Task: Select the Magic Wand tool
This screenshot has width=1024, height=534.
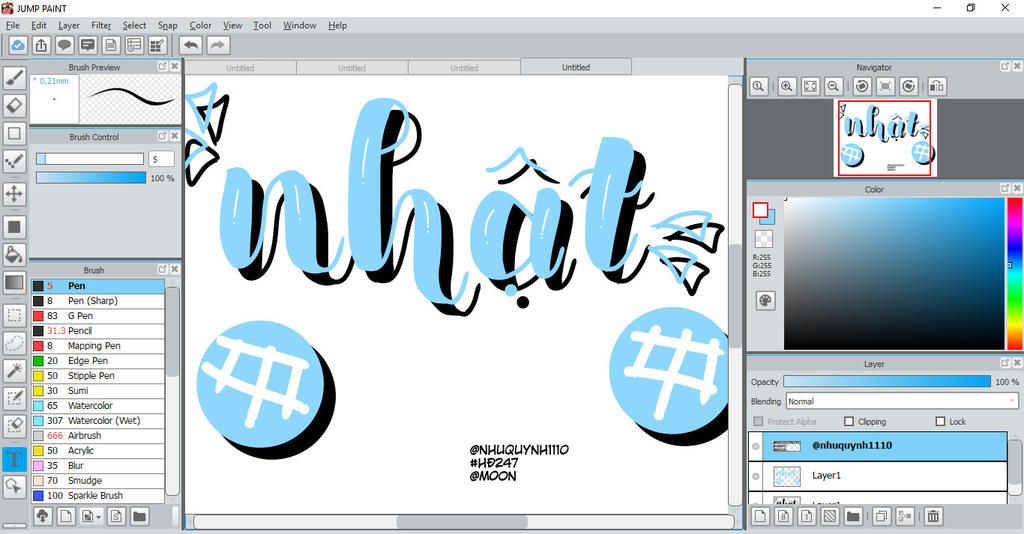Action: 14,371
